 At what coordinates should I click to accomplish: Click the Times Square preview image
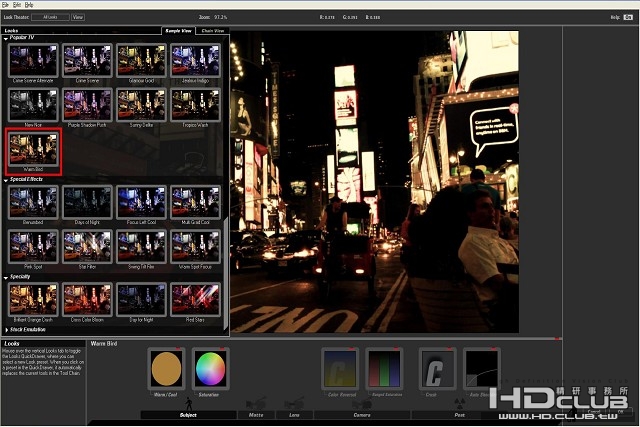[374, 182]
